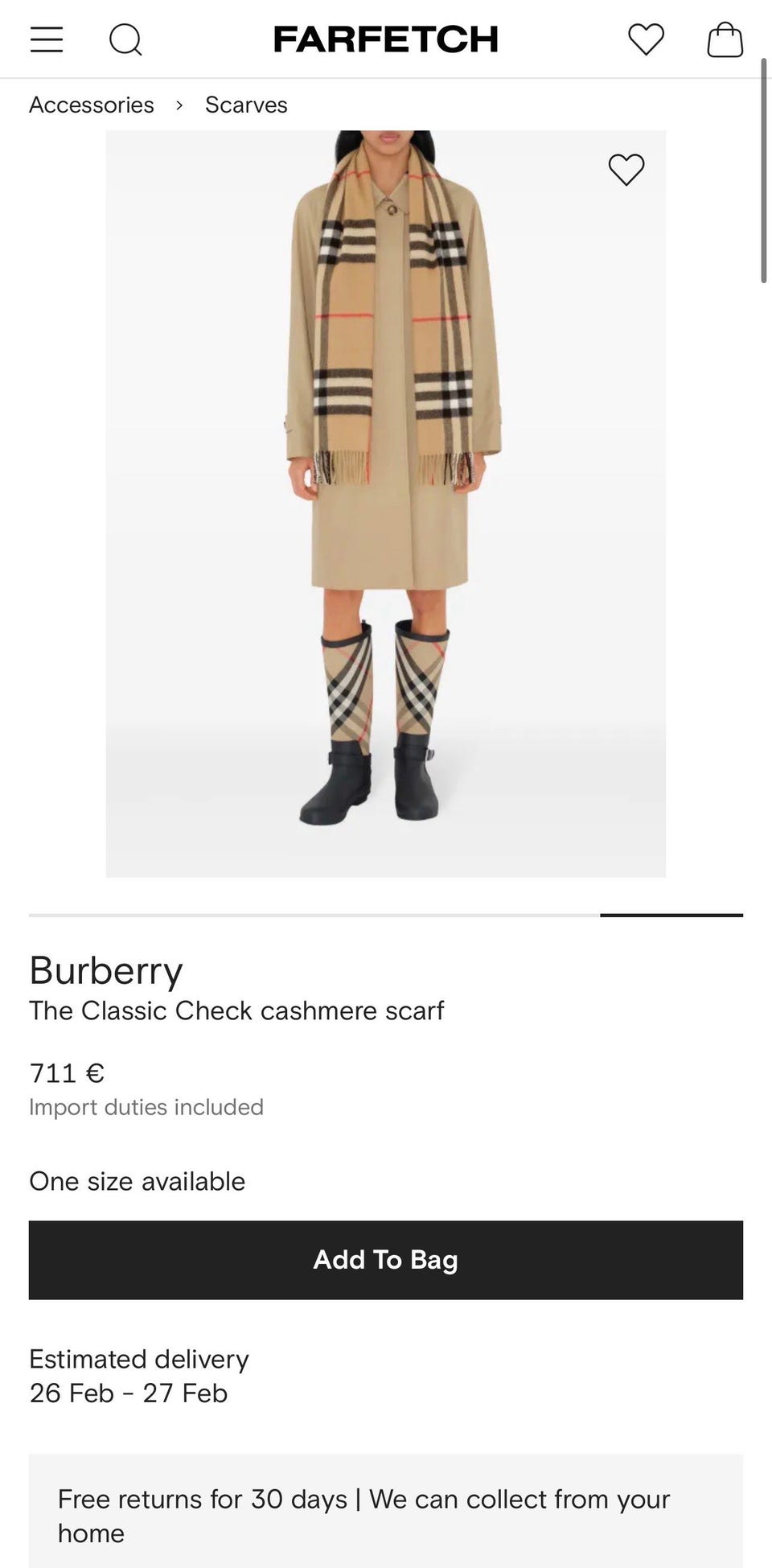Image resolution: width=772 pixels, height=1568 pixels.
Task: Go to Accessories breadcrumb
Action: coord(92,105)
